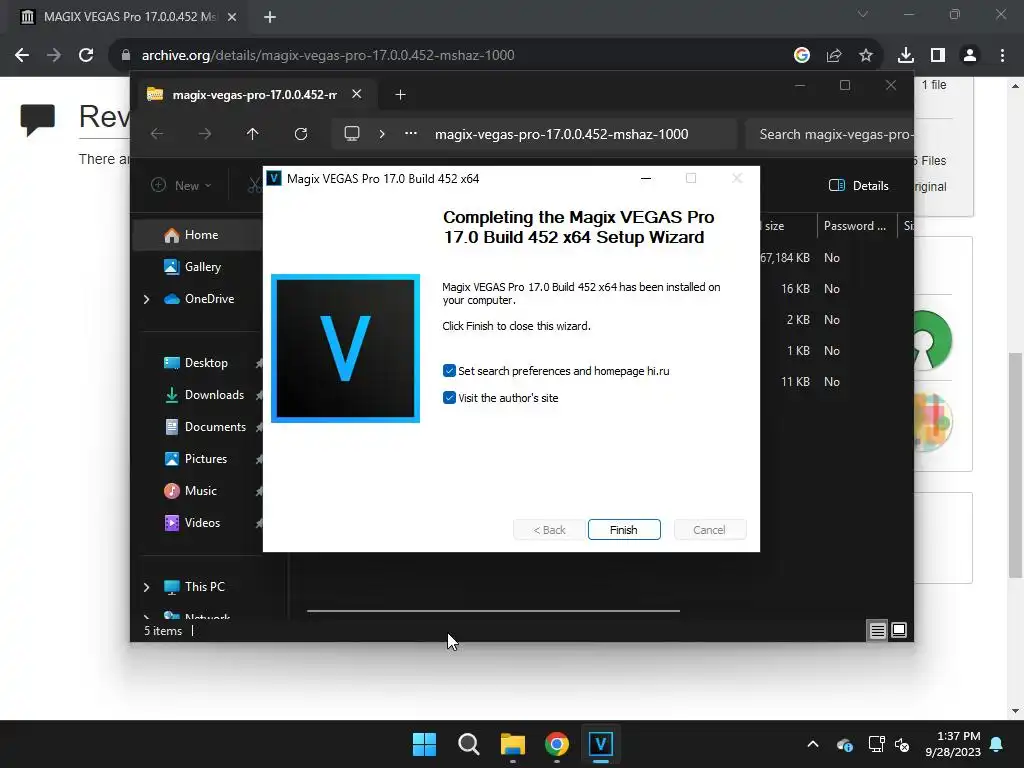Open a new Chrome tab
The height and width of the screenshot is (768, 1024).
tap(270, 17)
